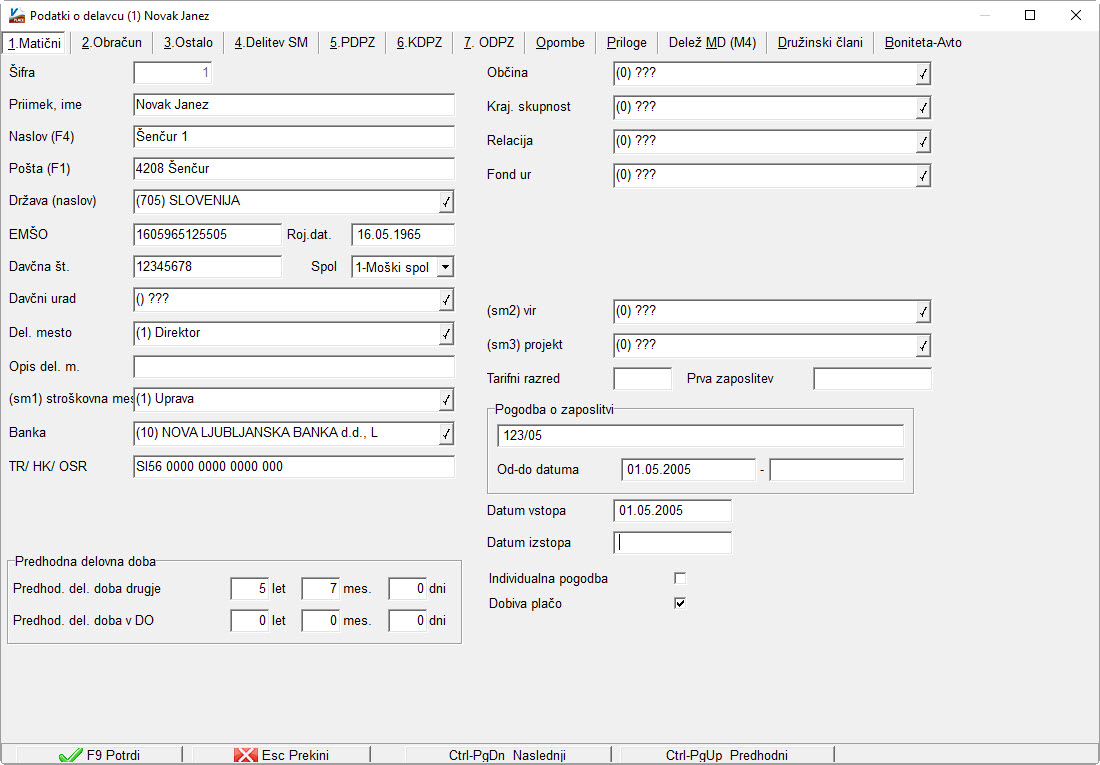Viewport: 1100px width, 765px height.
Task: Open the (sm3) projekt lookup arrow
Action: [923, 346]
